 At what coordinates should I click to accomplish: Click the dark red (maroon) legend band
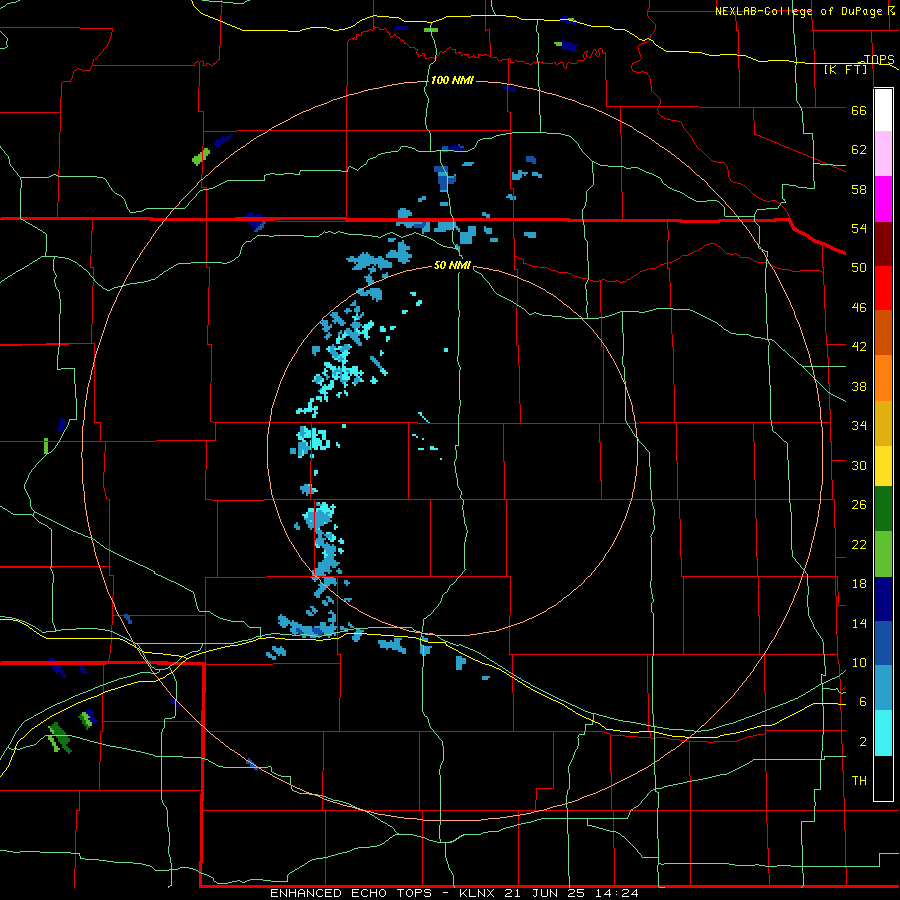[x=883, y=243]
